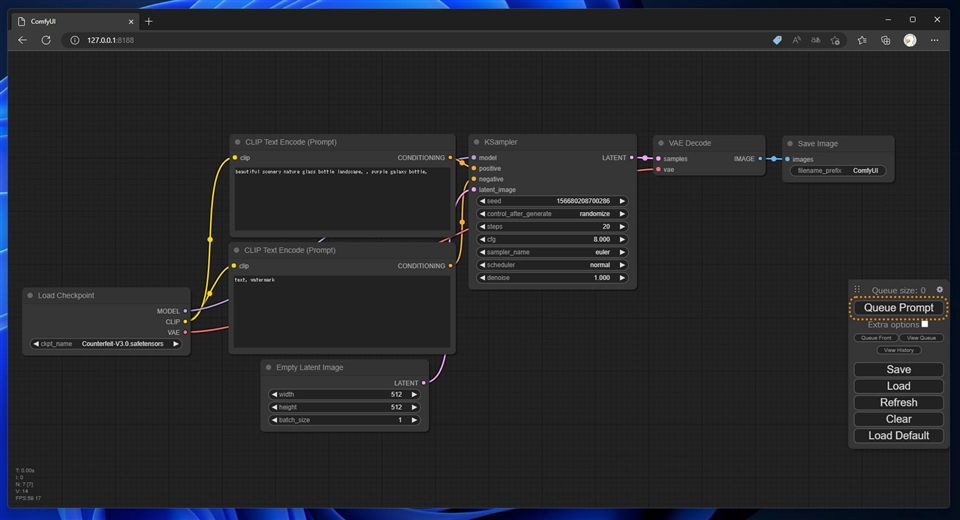Open ComfyUI menu settings gear
Viewport: 960px width, 520px height.
pyautogui.click(x=939, y=290)
